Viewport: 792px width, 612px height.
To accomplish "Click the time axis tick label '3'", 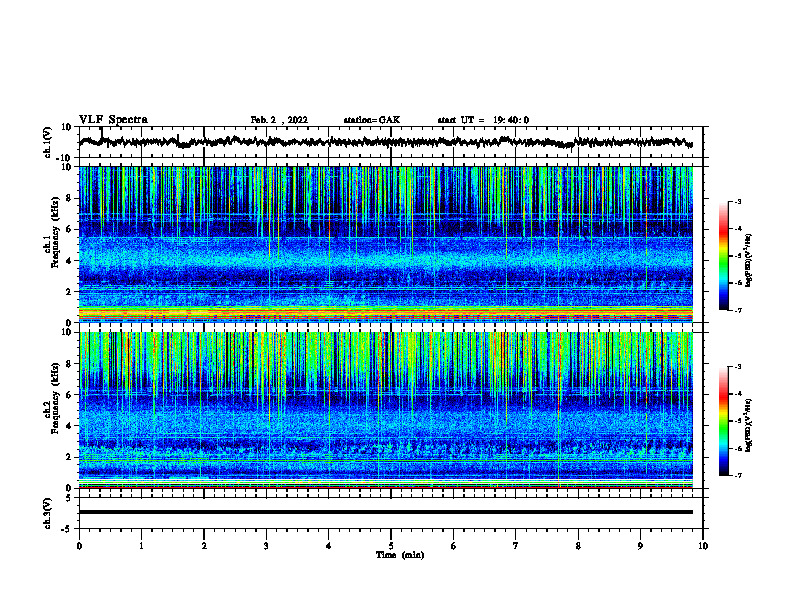I will [266, 546].
